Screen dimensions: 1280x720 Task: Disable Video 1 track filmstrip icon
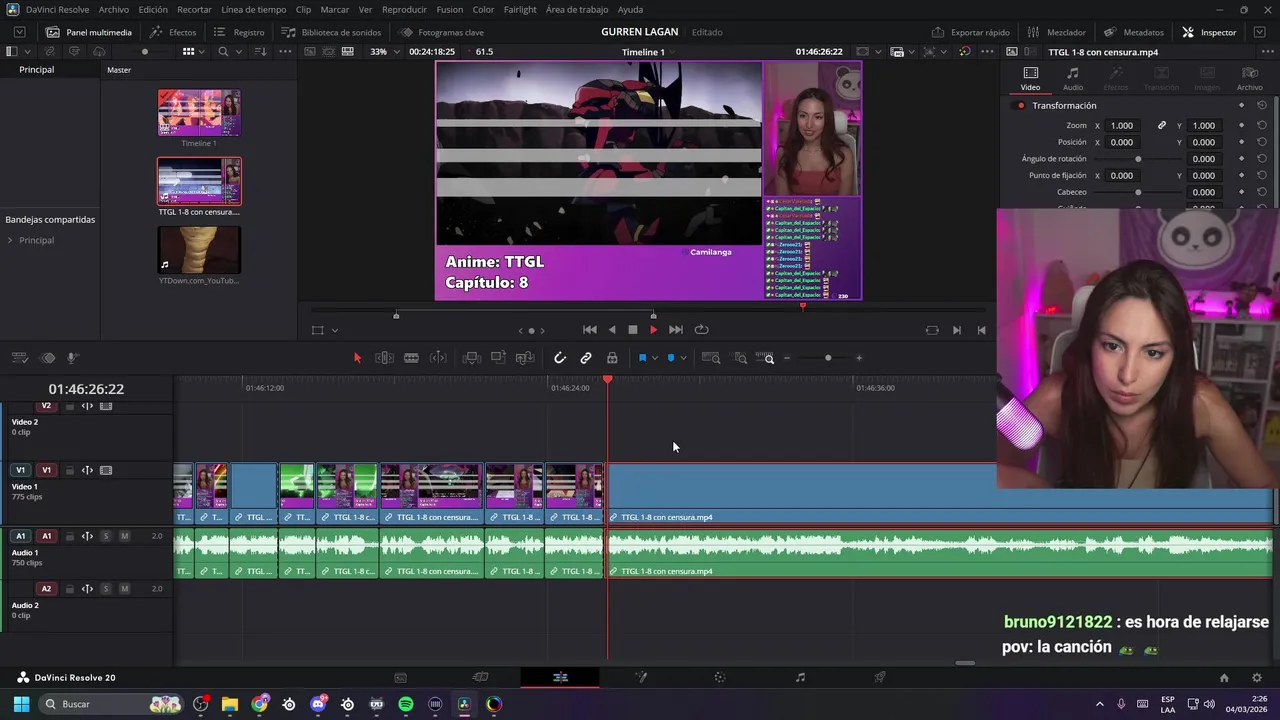point(106,470)
